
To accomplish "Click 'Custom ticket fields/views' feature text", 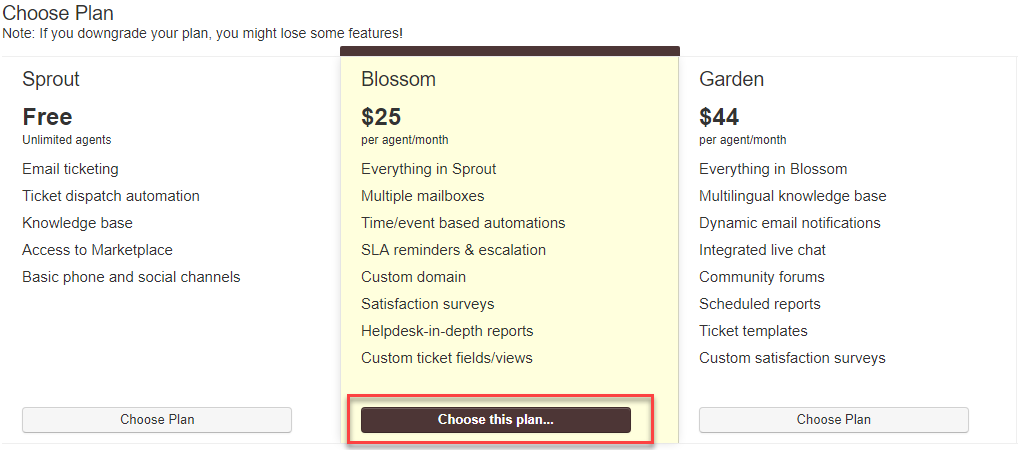I will (447, 358).
